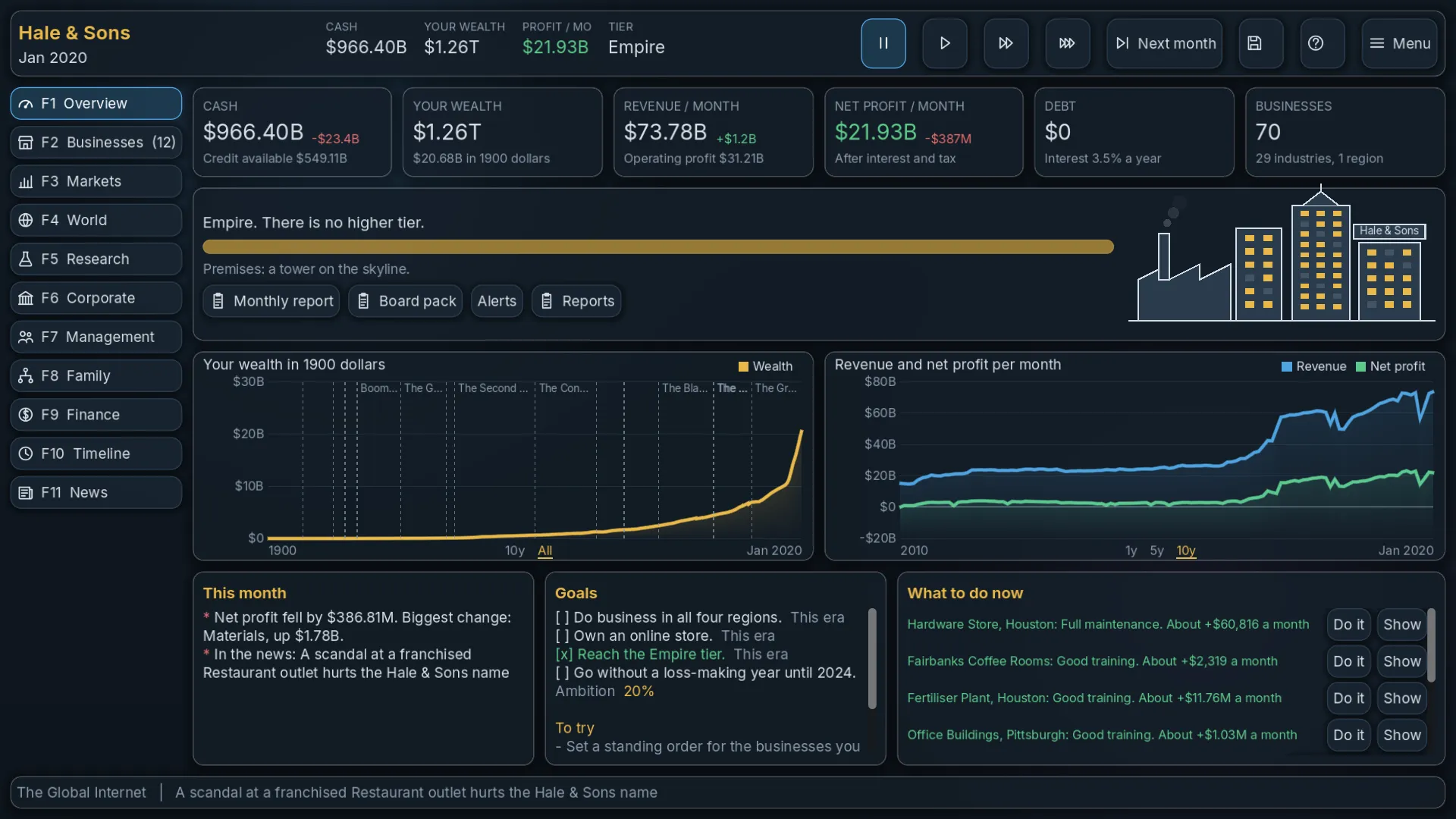The height and width of the screenshot is (819, 1456).
Task: Go to F3 Markets
Action: coord(96,181)
